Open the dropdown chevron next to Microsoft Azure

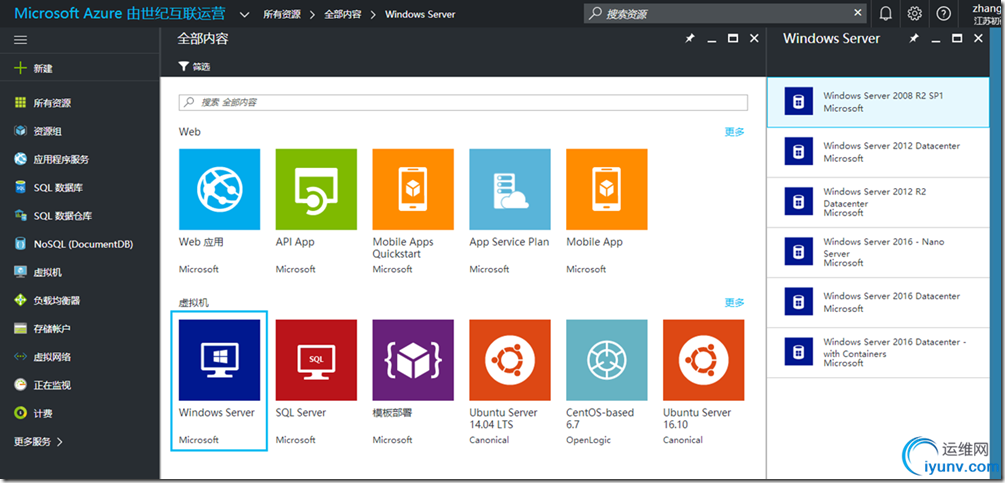click(x=244, y=13)
